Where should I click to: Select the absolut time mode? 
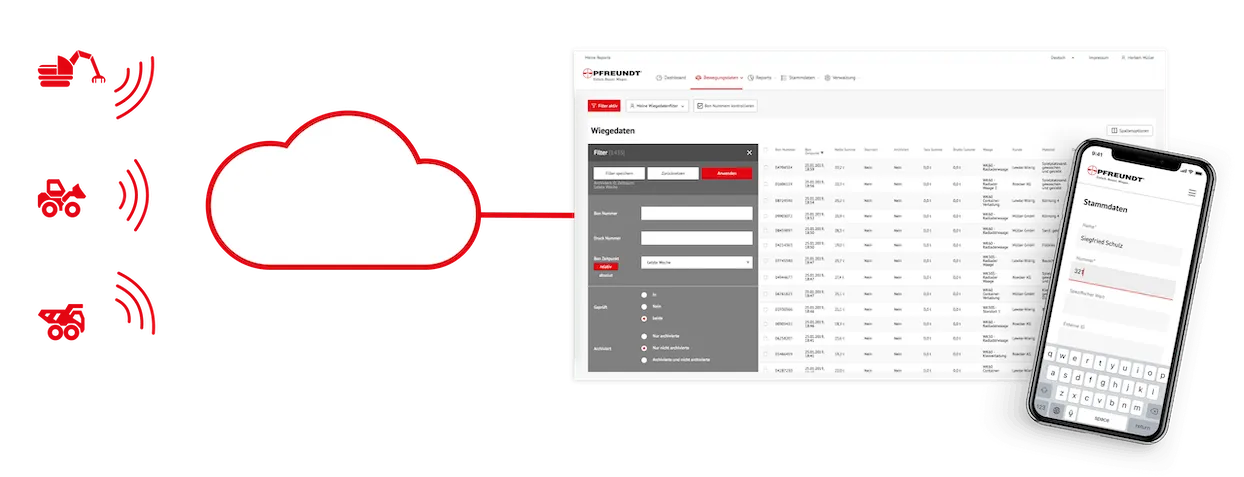click(605, 274)
